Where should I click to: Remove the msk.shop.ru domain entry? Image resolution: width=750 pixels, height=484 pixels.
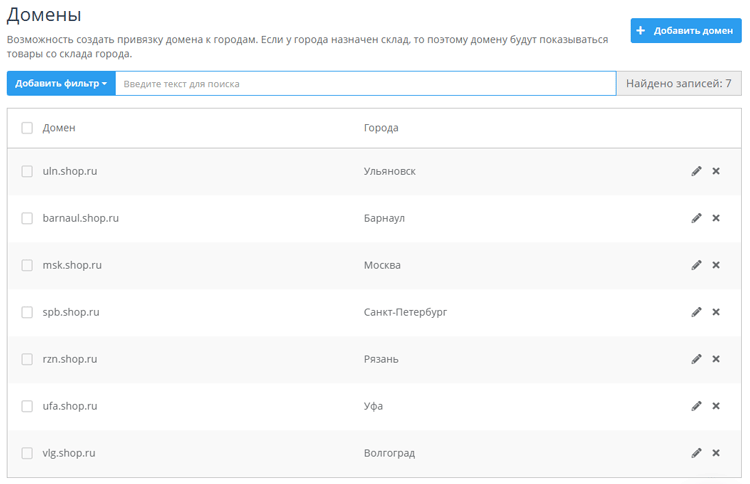[716, 265]
